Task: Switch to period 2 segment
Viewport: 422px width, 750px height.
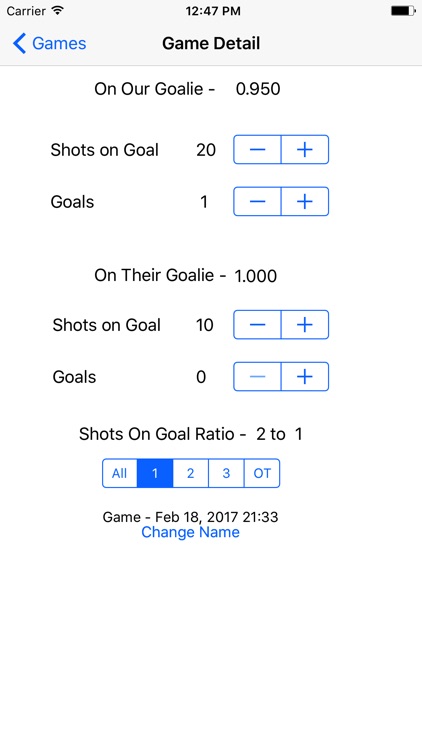Action: coord(190,474)
